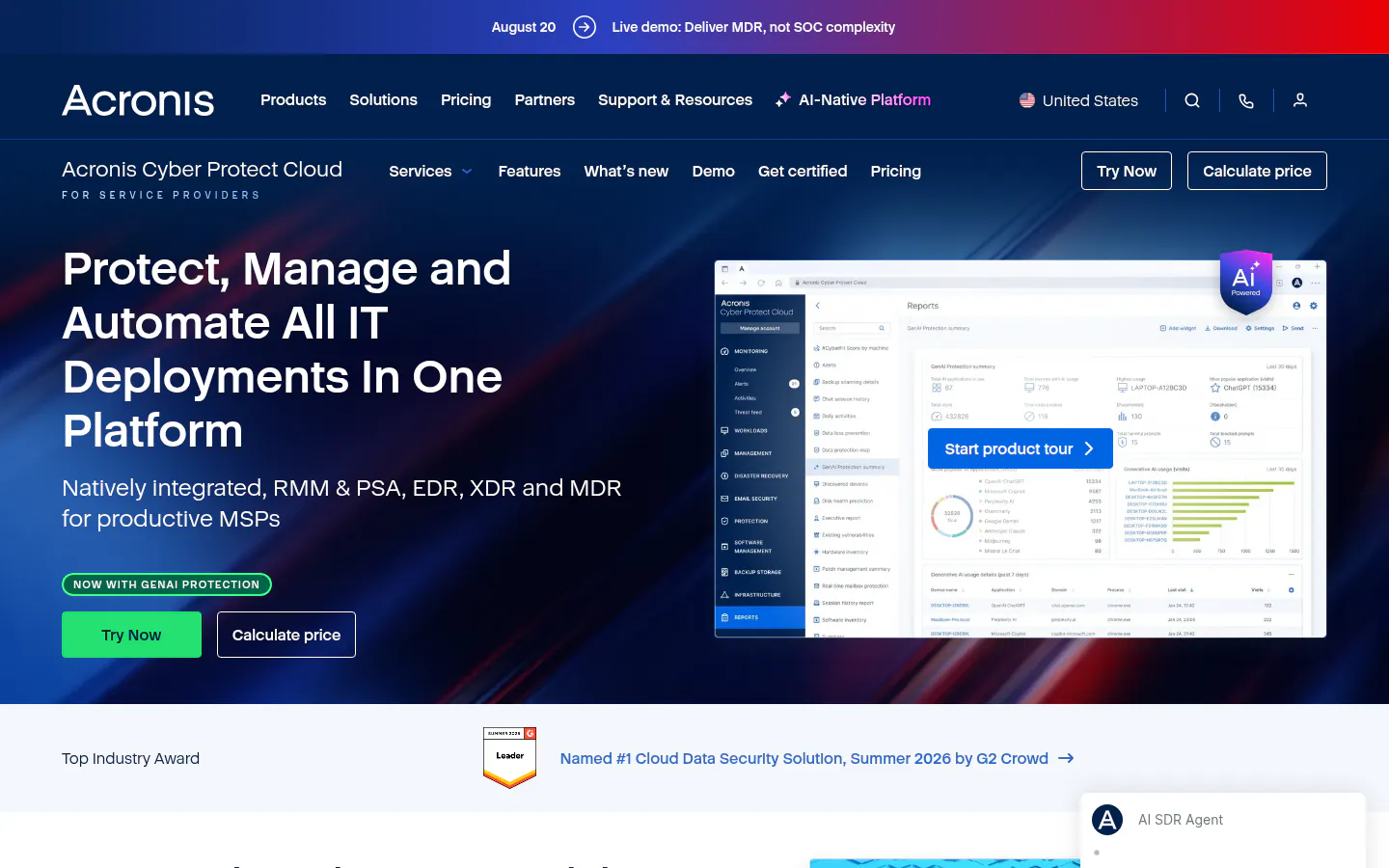Click Start product tour button
Screen dimensions: 1389x868
pyautogui.click(x=1019, y=448)
